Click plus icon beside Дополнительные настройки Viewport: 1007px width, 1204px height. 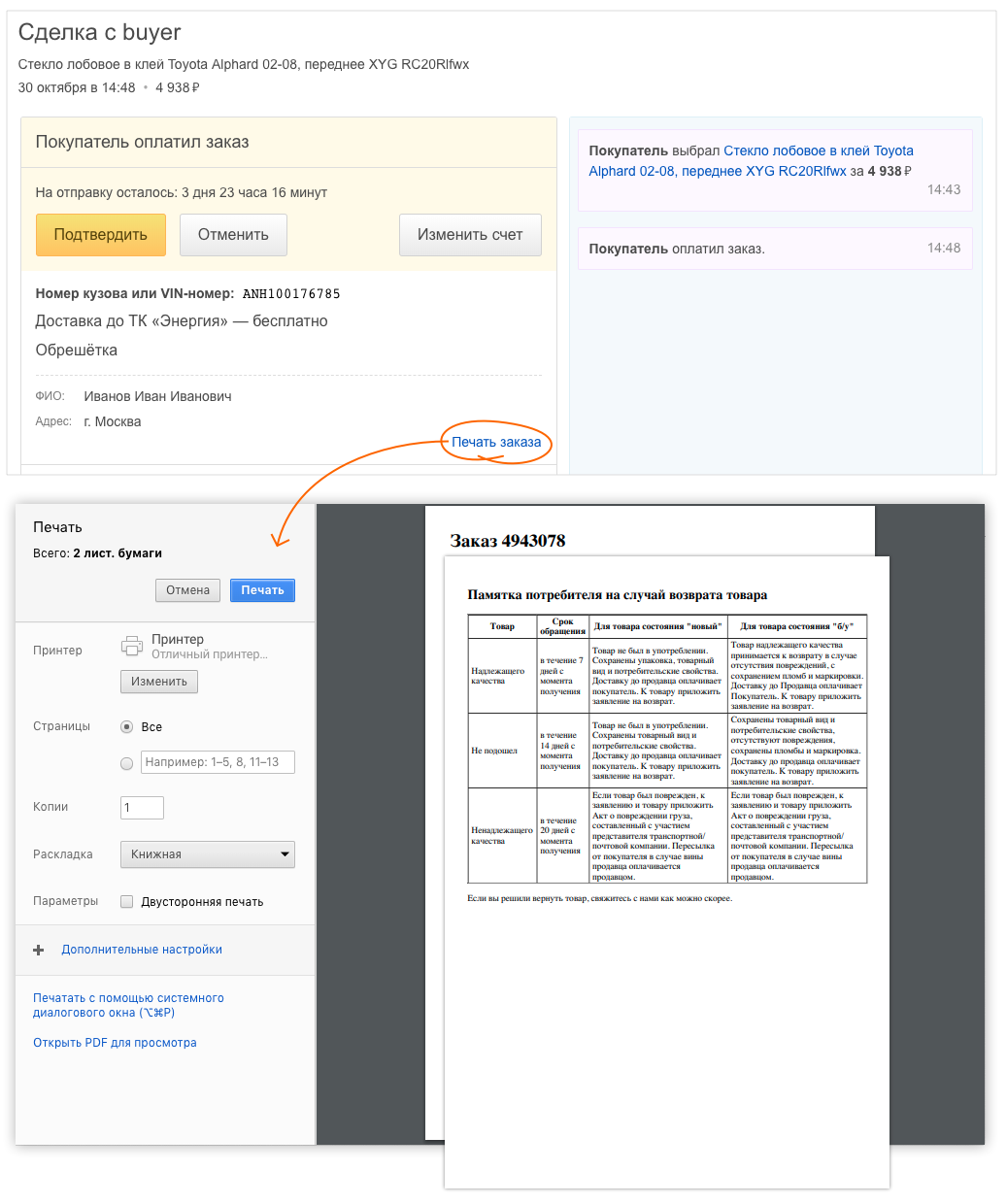pyautogui.click(x=39, y=950)
